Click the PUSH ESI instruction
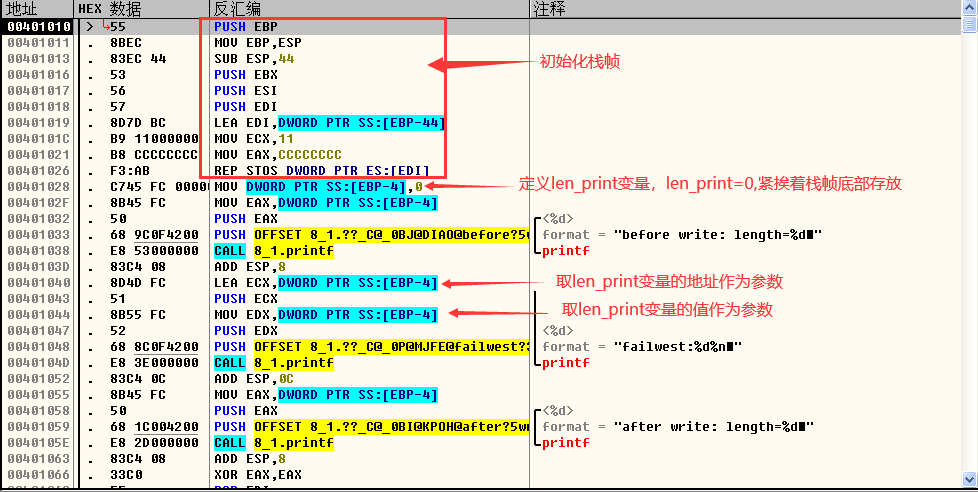The height and width of the screenshot is (492, 978). (246, 91)
